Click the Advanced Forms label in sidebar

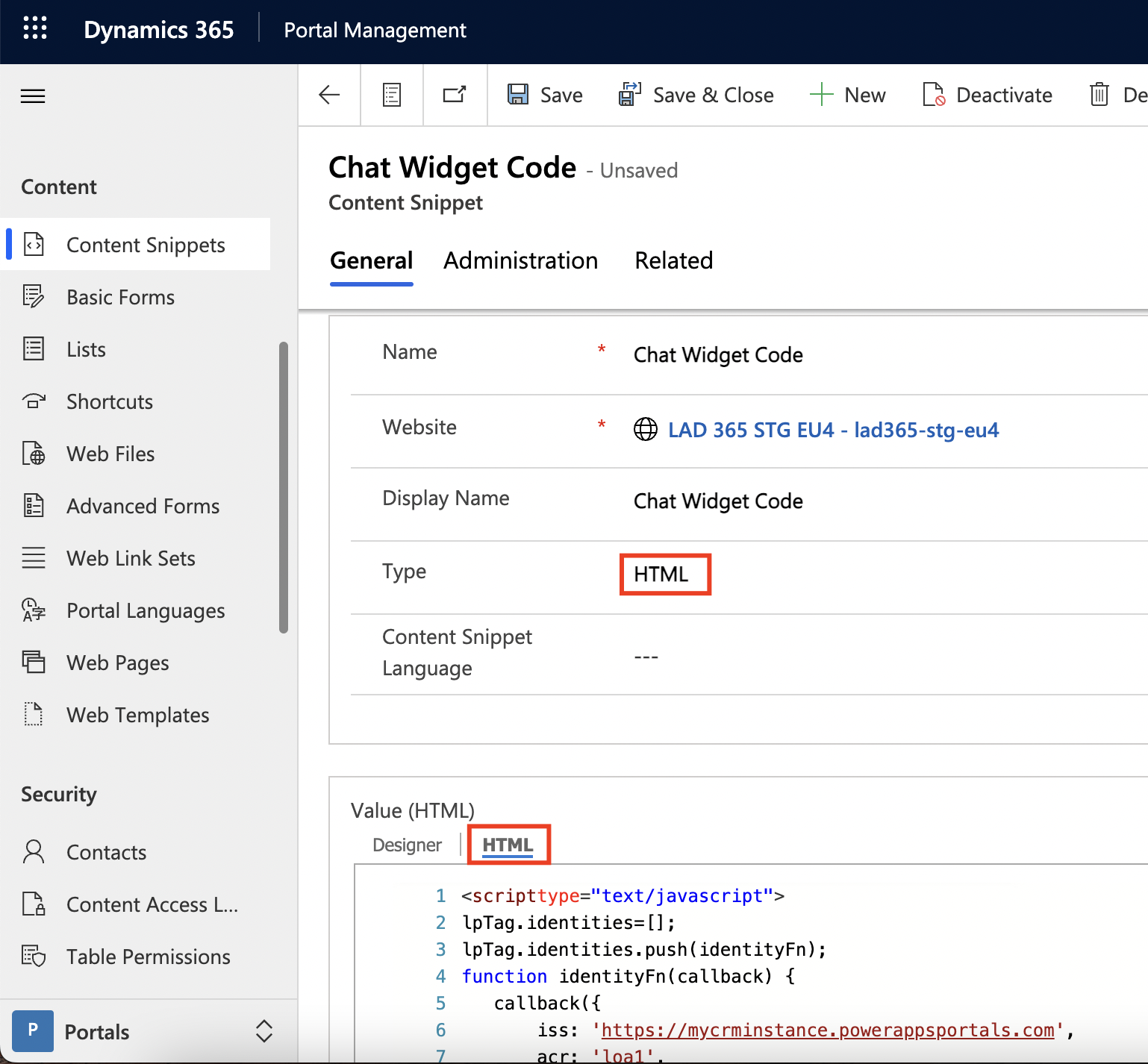143,506
